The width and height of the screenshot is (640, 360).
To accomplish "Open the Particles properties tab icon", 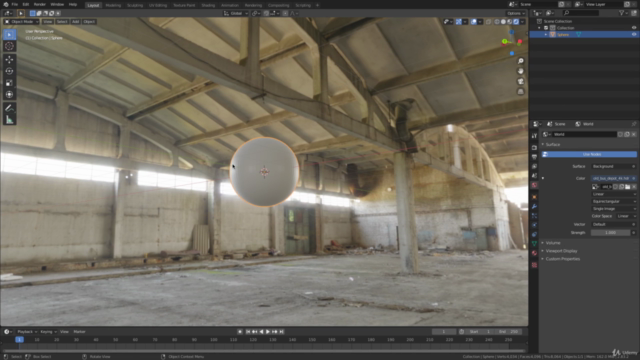I will [534, 216].
